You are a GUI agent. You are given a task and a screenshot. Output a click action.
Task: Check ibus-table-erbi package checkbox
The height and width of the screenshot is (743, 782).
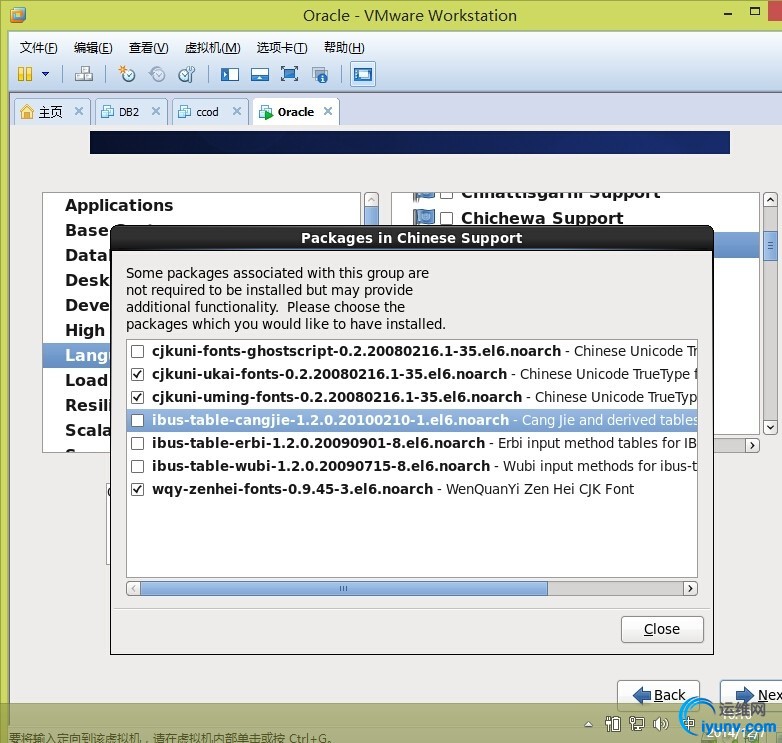click(x=137, y=443)
